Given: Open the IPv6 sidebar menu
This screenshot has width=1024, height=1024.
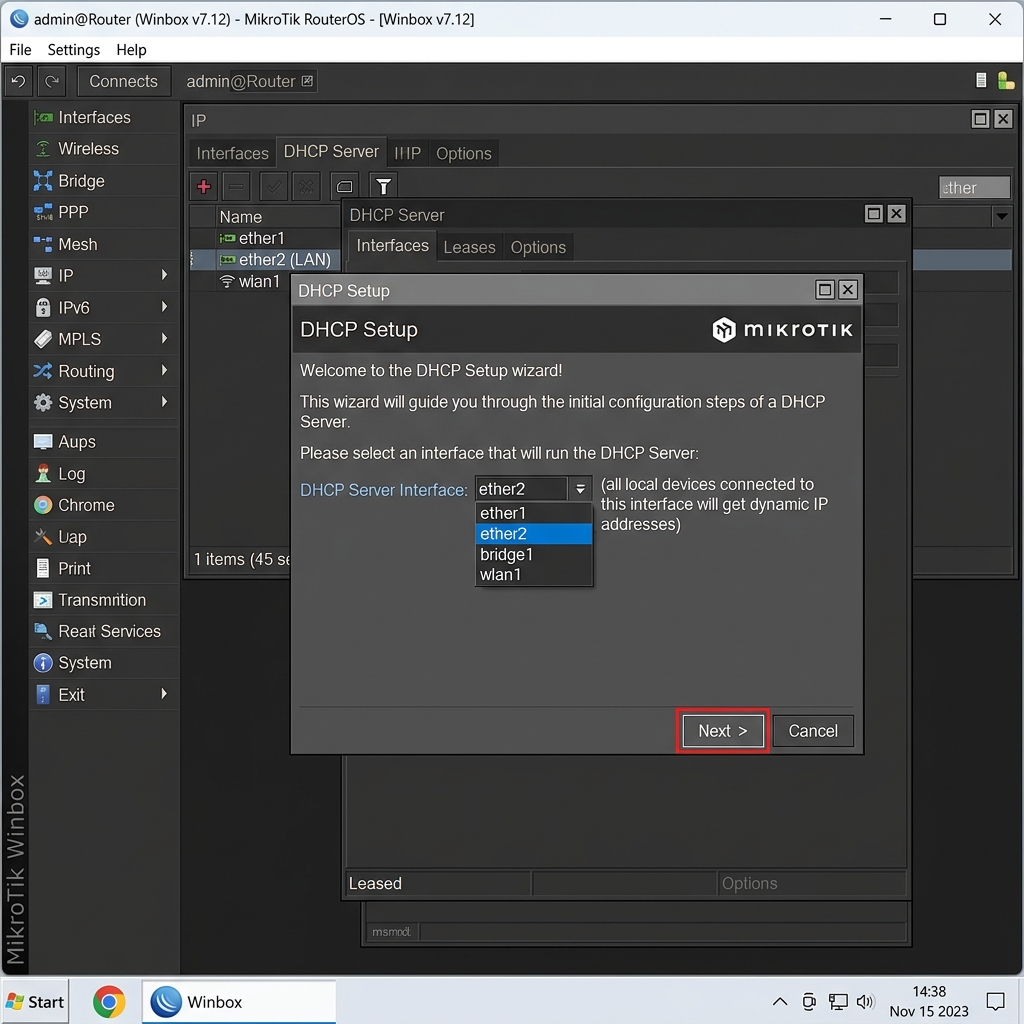Looking at the screenshot, I should click(x=103, y=308).
